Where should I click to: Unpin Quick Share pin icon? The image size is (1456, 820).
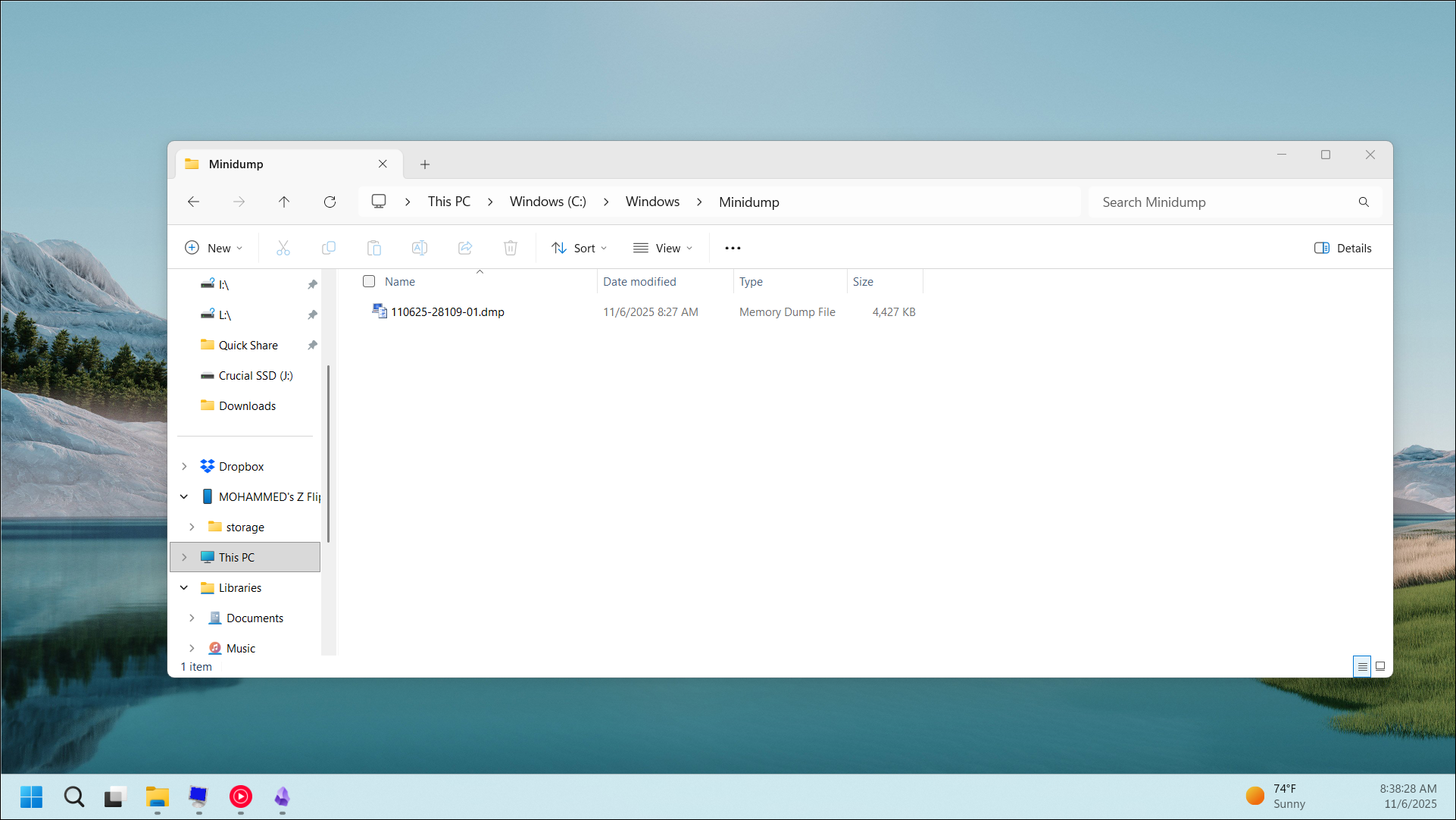tap(312, 345)
